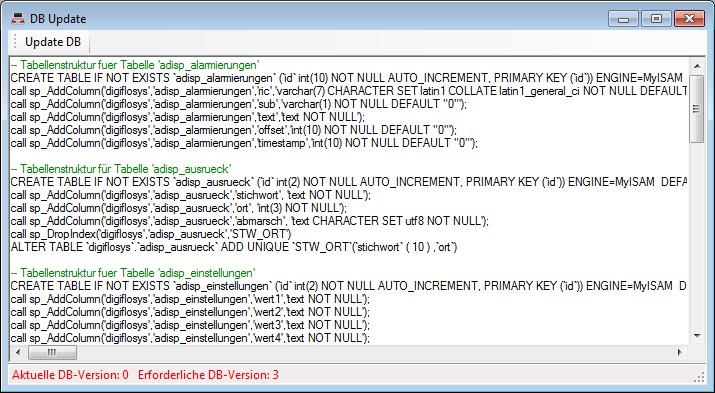Click the horizontal scrollbar thumb

pyautogui.click(x=52, y=352)
